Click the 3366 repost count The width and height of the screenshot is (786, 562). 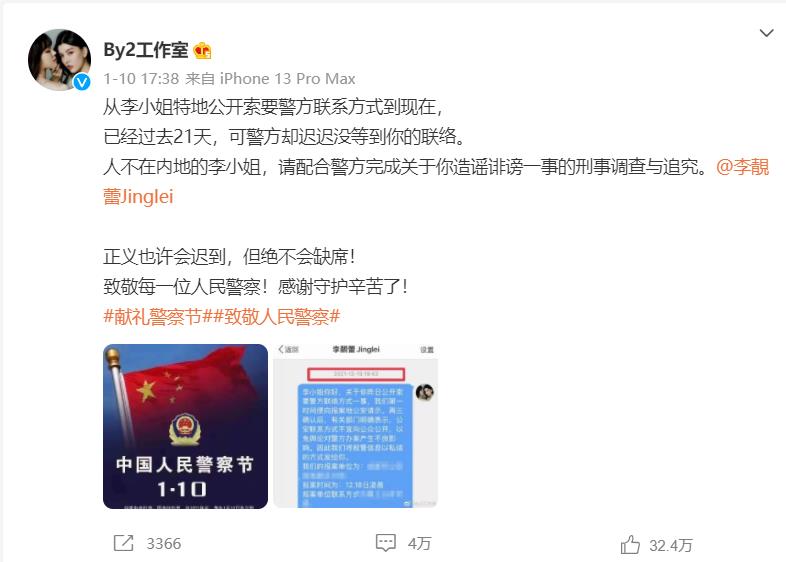coord(163,543)
